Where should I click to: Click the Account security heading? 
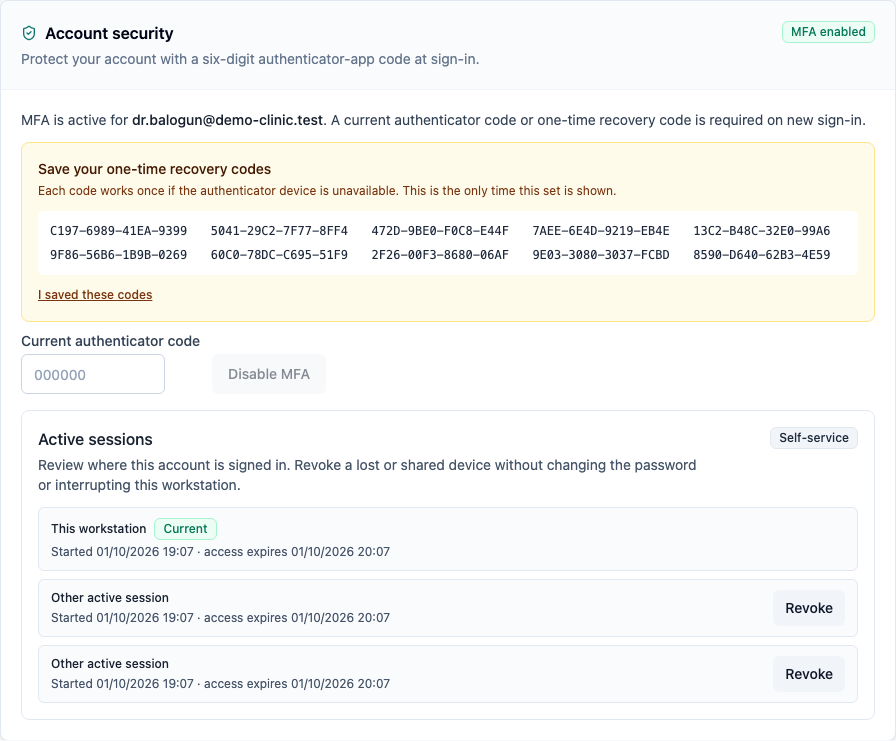(109, 33)
